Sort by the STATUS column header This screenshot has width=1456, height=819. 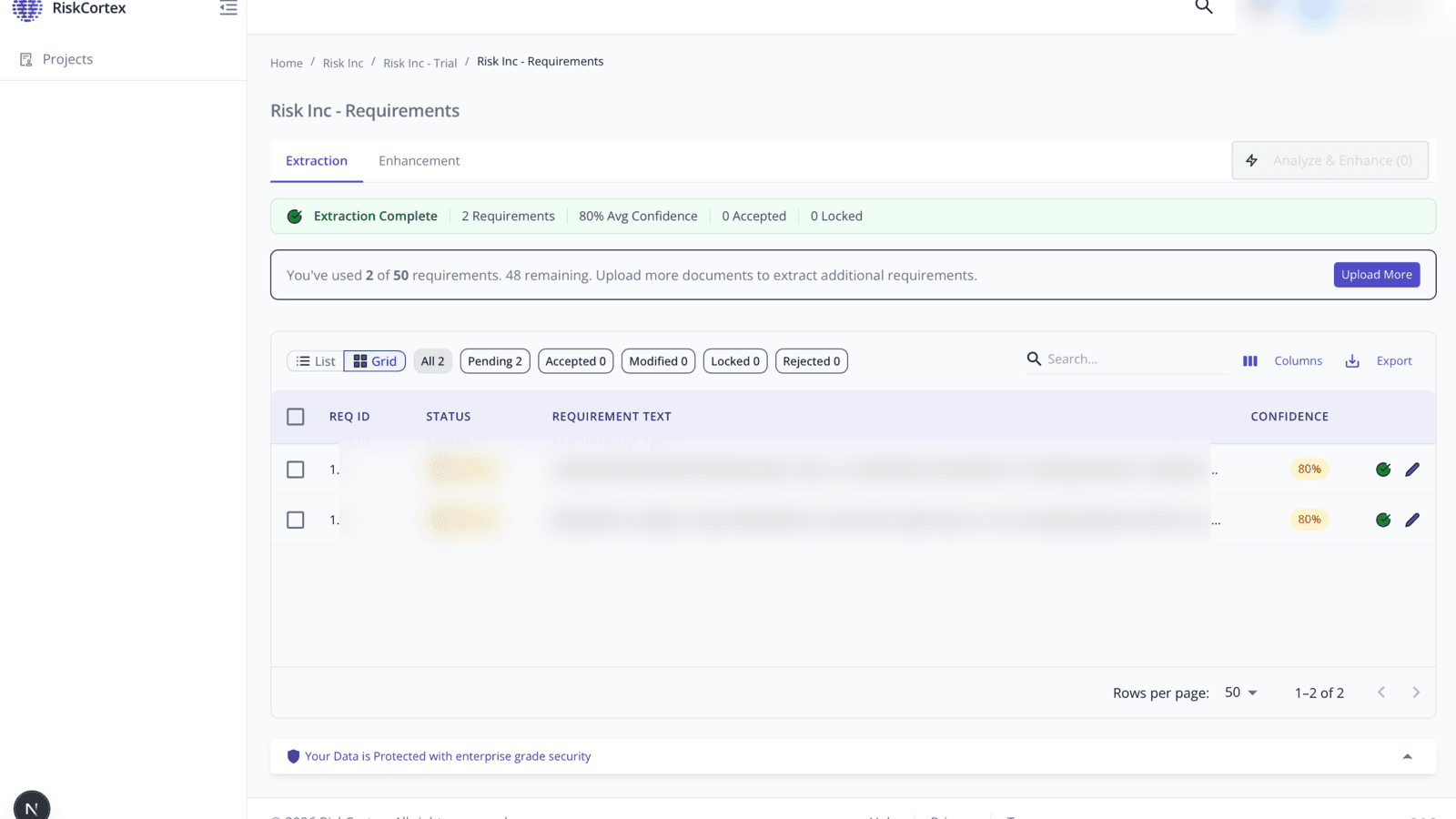coord(449,417)
